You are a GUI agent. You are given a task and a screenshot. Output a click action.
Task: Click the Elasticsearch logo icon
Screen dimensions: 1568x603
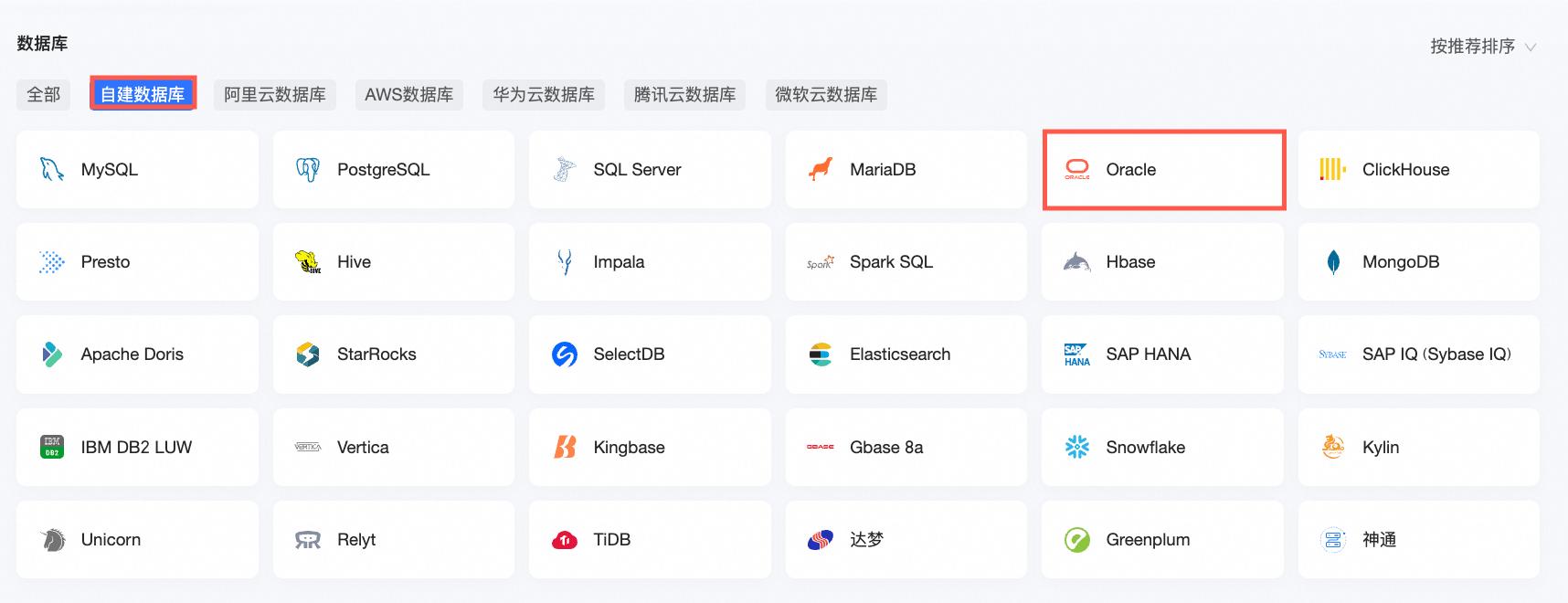click(x=821, y=354)
